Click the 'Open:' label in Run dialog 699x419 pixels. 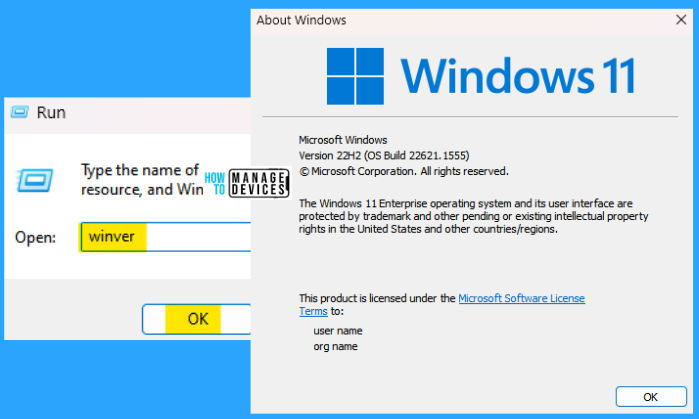(x=35, y=237)
